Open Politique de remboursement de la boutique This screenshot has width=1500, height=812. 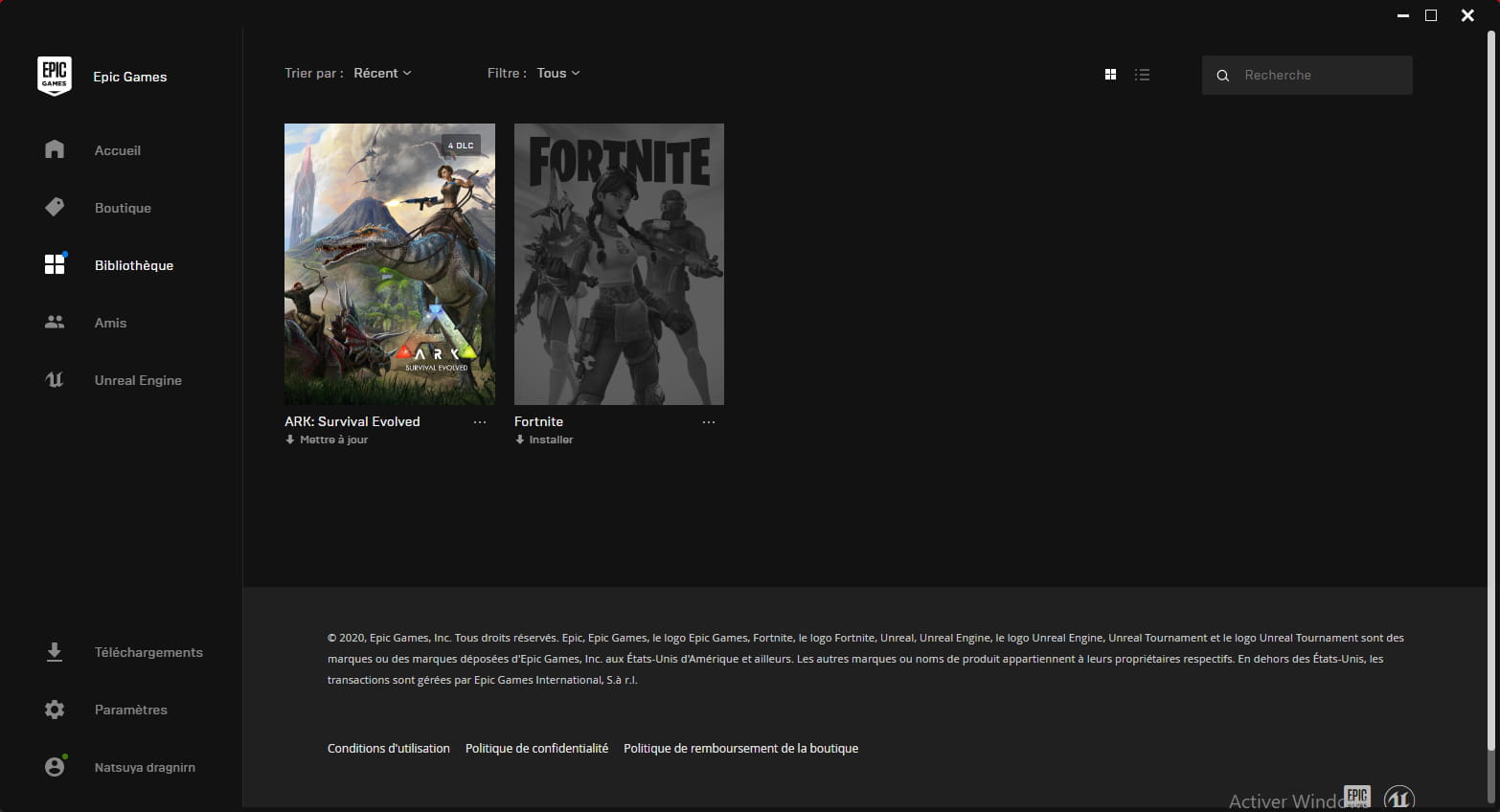pos(740,748)
